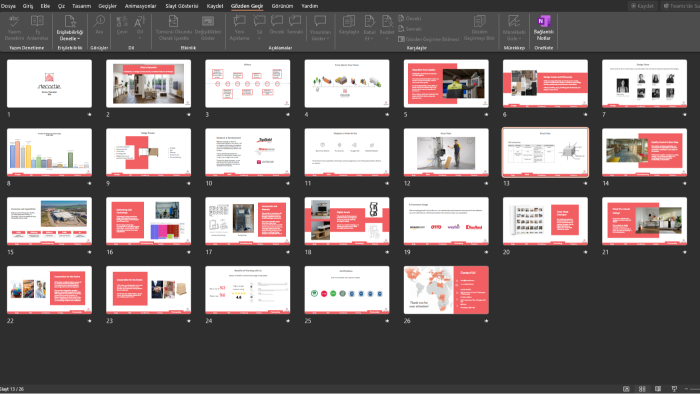Select slide 26 world map thumbnail
This screenshot has width=700, height=394.
point(446,290)
